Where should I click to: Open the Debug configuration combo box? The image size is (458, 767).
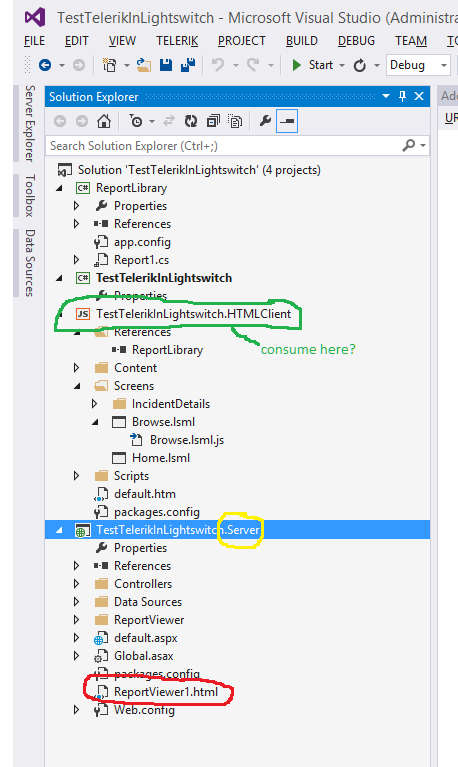[x=418, y=65]
